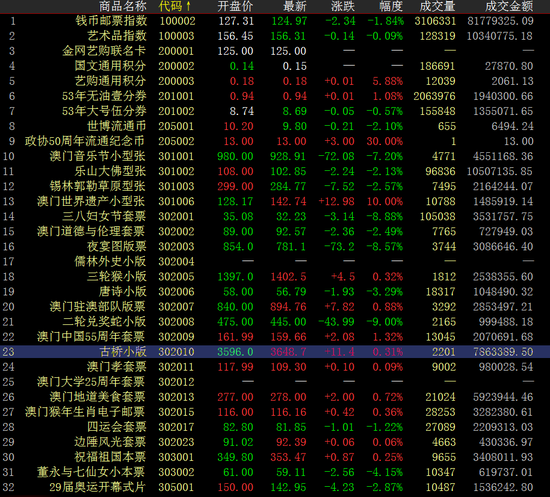The height and width of the screenshot is (497, 550).
Task: Select the 儒林外史小版 row name
Action: click(x=110, y=262)
